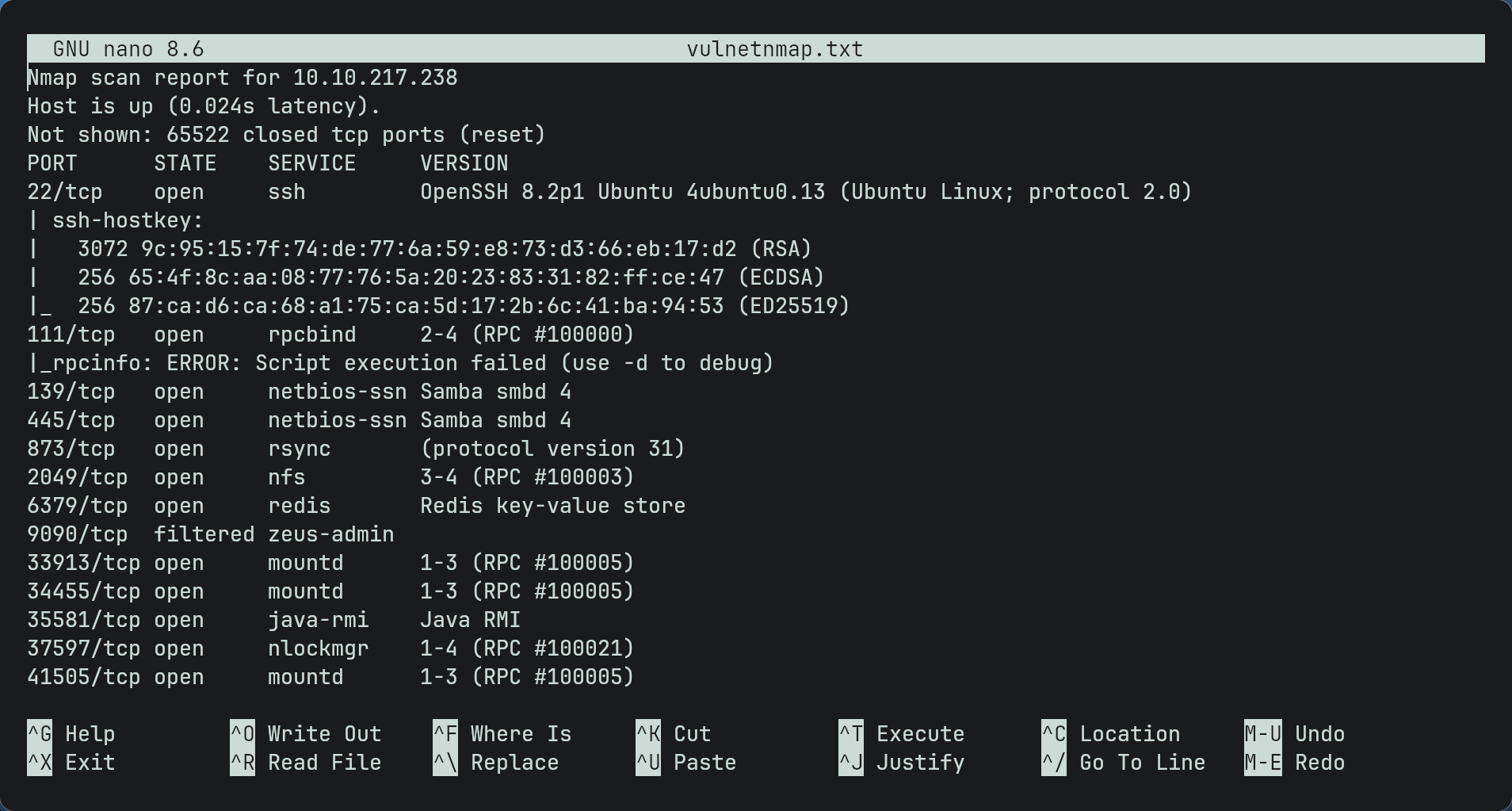This screenshot has height=811, width=1512.
Task: Click the java-rmi service name
Action: click(x=319, y=620)
